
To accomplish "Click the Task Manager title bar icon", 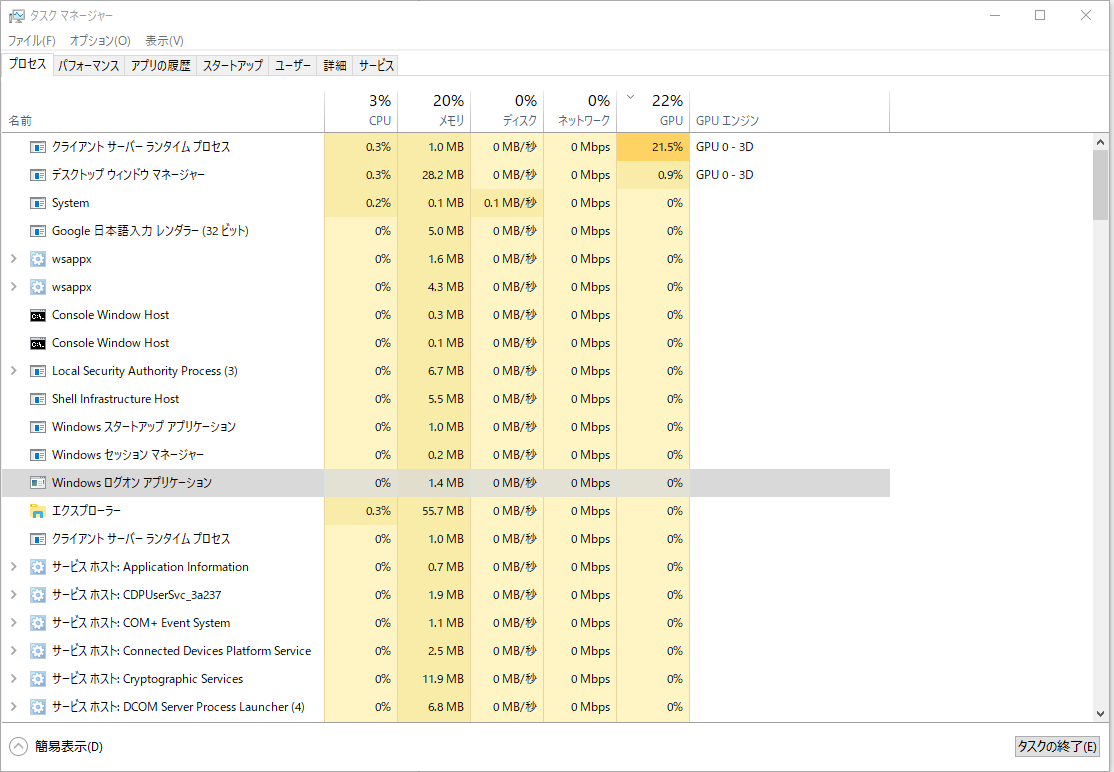I will pos(16,16).
